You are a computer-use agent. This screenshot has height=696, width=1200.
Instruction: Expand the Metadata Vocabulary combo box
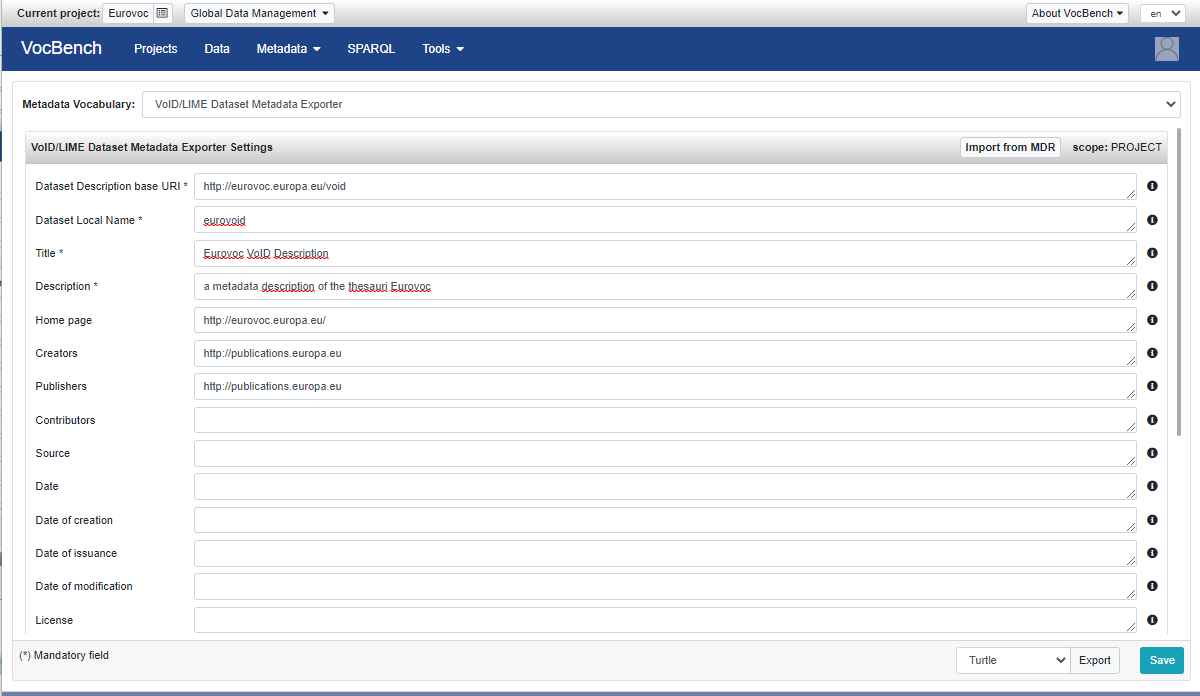[661, 104]
